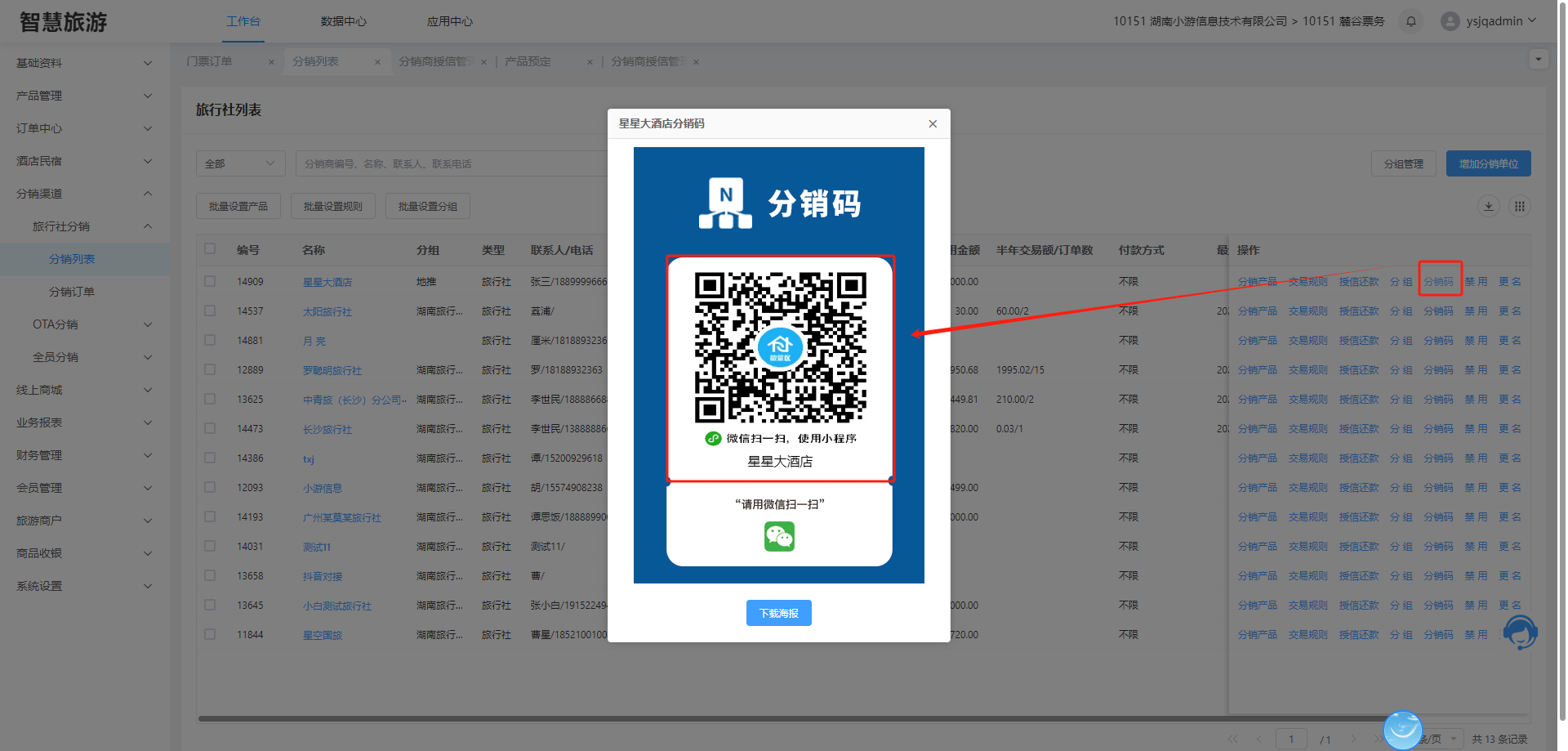
Task: Select the checkbox for row 12889
Action: pos(210,369)
